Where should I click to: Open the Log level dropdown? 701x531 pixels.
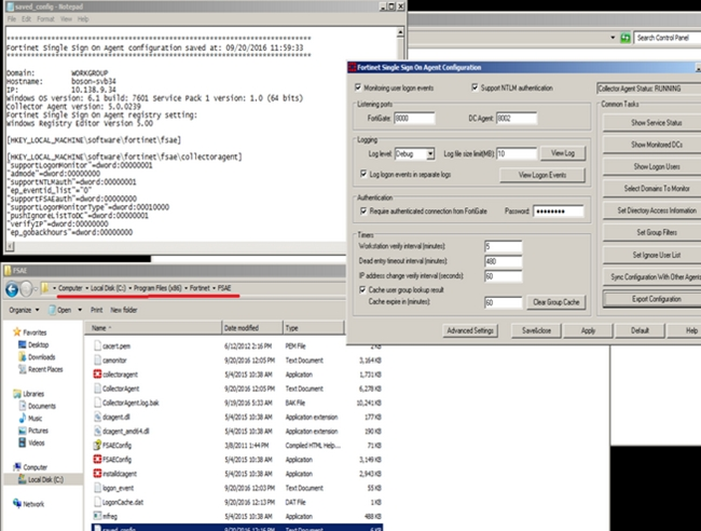coord(430,154)
